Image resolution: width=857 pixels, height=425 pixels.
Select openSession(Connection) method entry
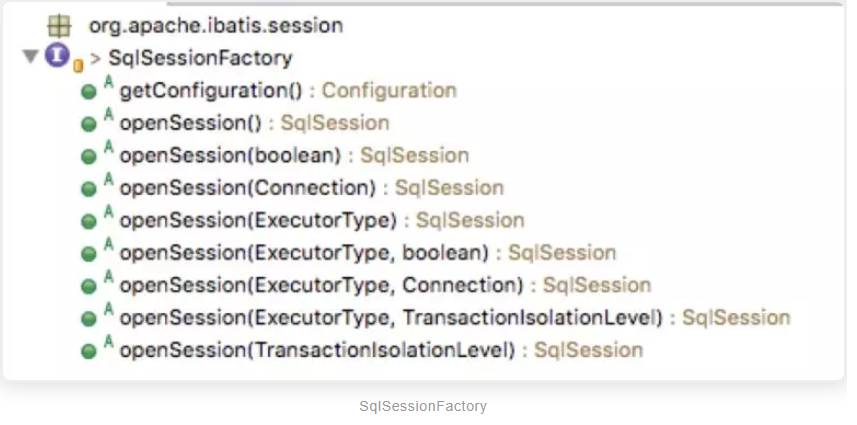247,187
